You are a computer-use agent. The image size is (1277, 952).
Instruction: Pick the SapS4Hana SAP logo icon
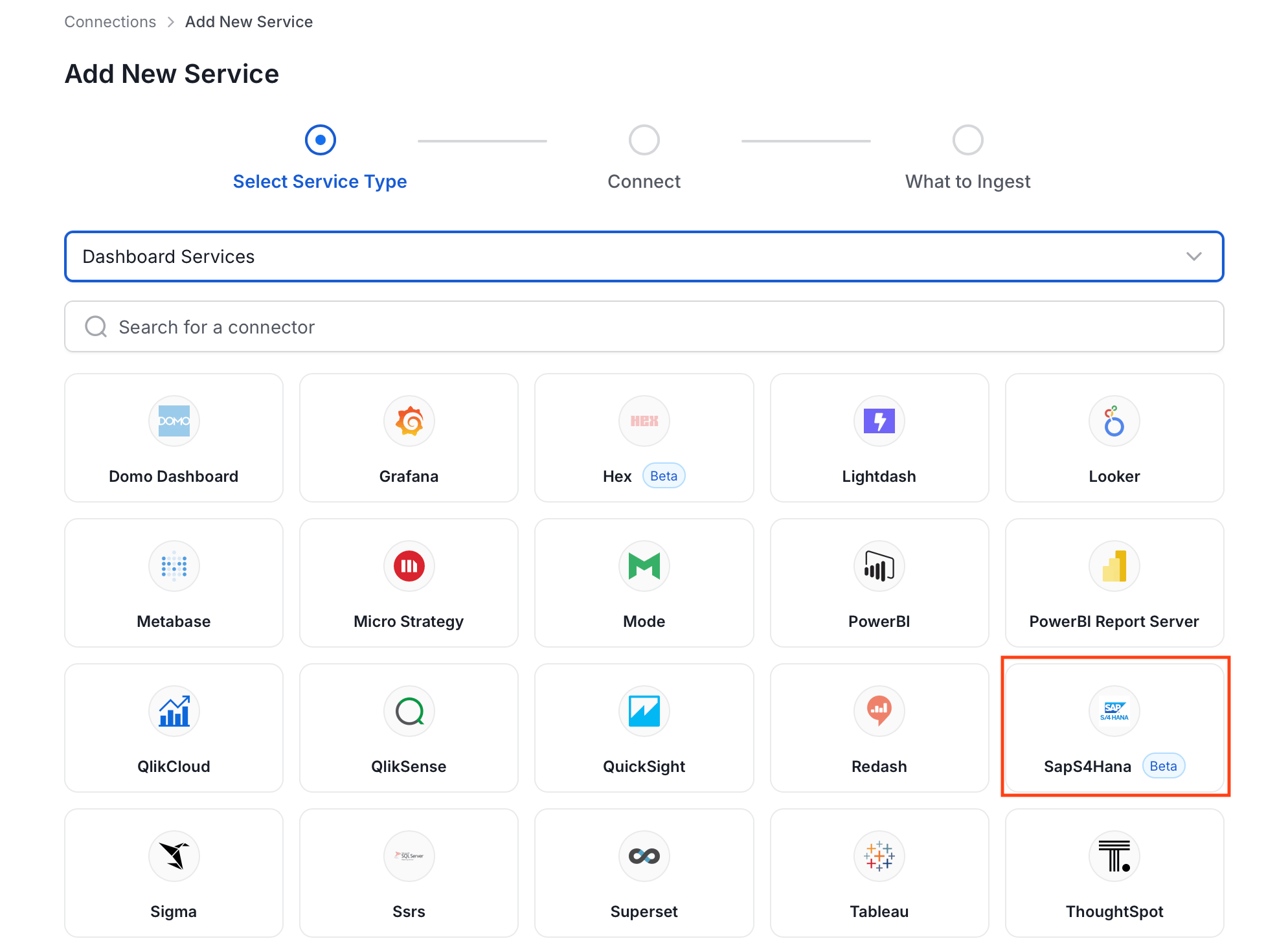(x=1114, y=711)
